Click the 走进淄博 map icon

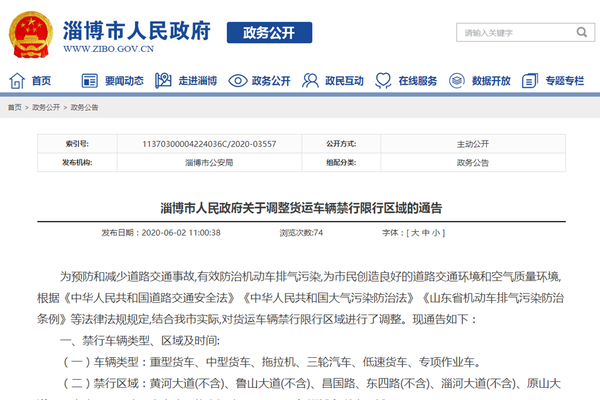[x=164, y=81]
